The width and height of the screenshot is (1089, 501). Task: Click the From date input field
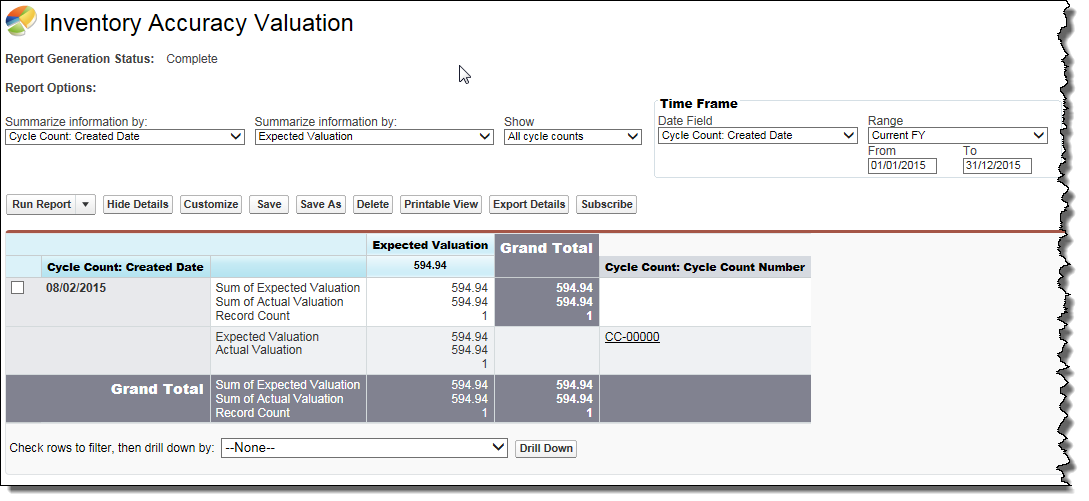[x=902, y=166]
